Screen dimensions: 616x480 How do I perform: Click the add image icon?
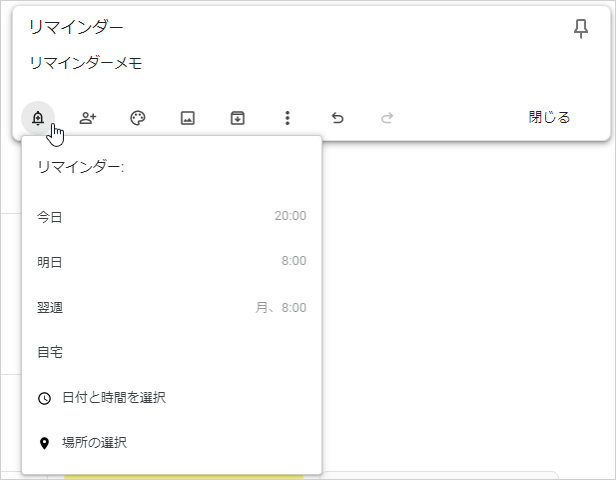[187, 118]
